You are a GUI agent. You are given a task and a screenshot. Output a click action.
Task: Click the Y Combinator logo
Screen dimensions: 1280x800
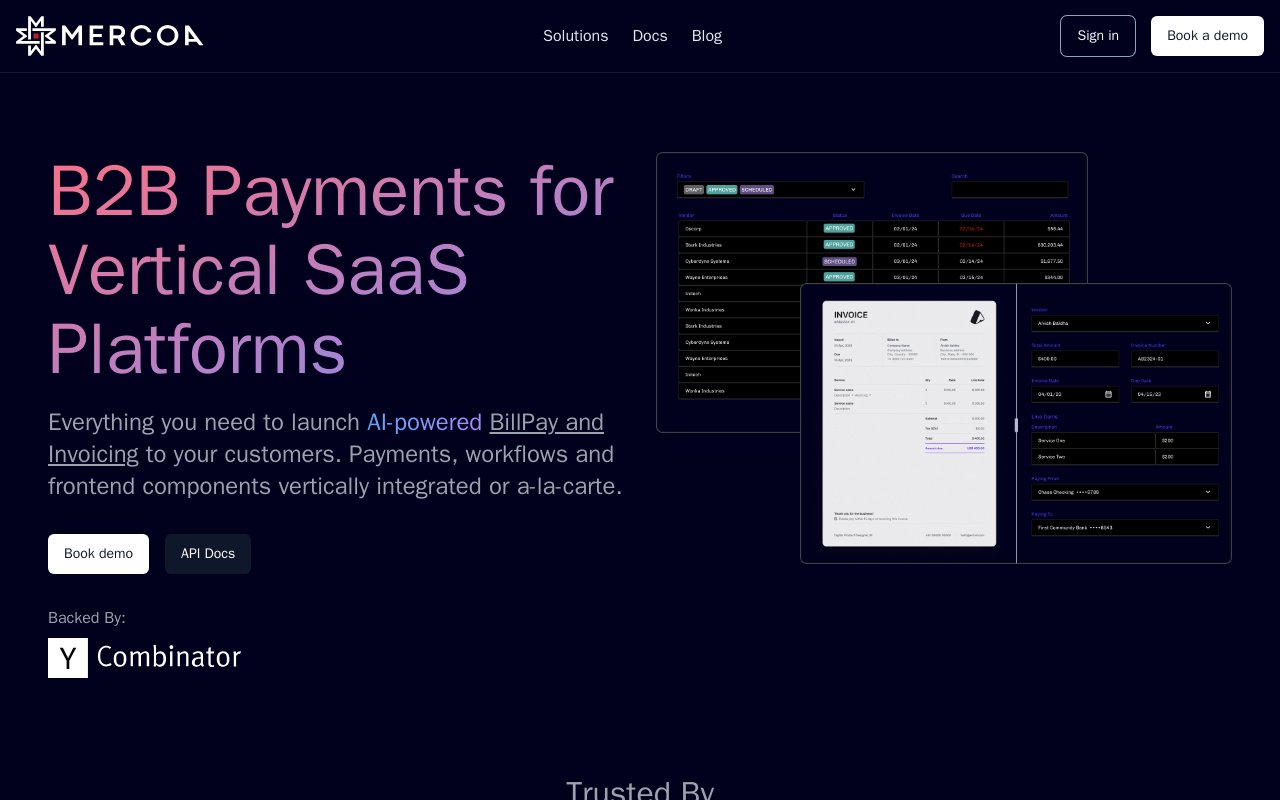pos(145,658)
